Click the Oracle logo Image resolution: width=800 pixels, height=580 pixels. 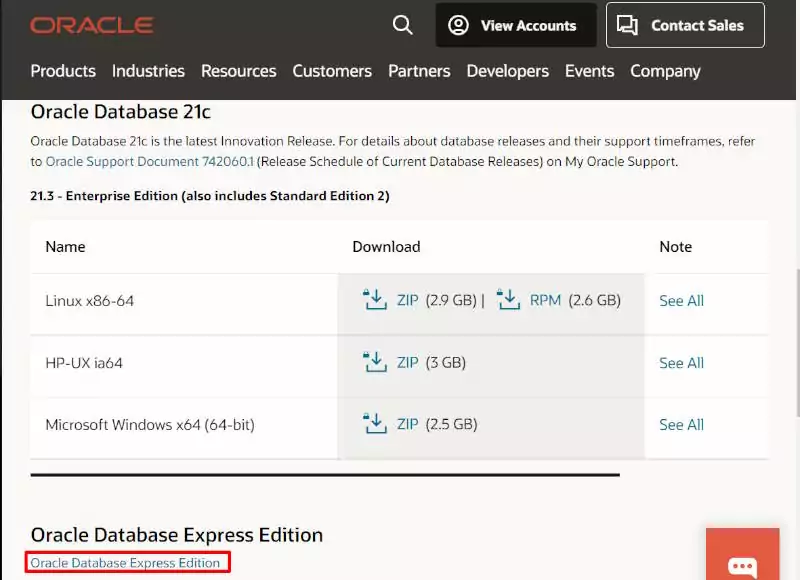[x=92, y=25]
